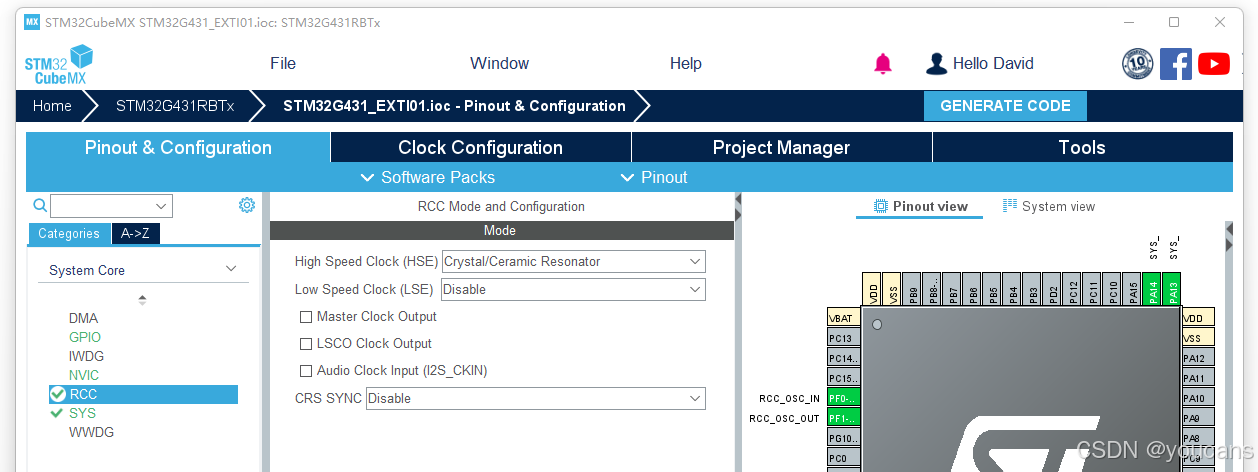This screenshot has width=1258, height=472.
Task: Open the 10-year anniversary badge icon
Action: [1138, 64]
